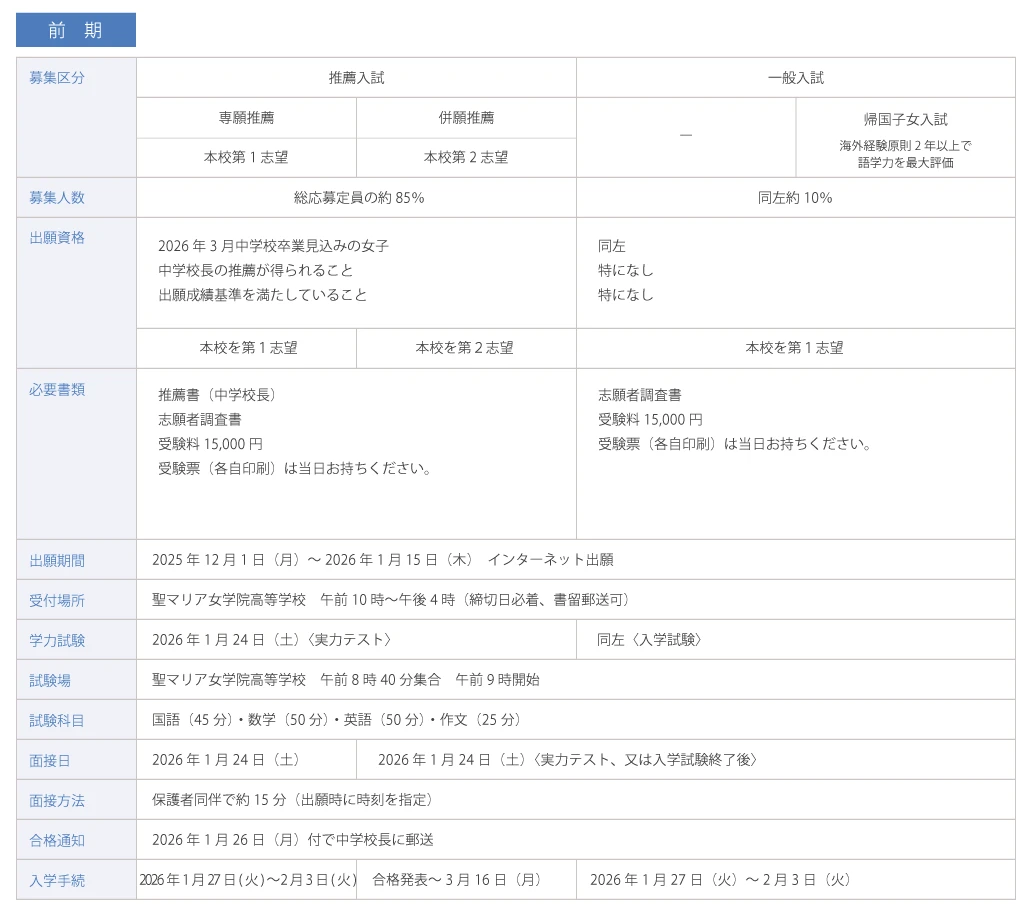Click the 〈入学試験〉 cell
This screenshot has width=1032, height=914.
coord(649,640)
